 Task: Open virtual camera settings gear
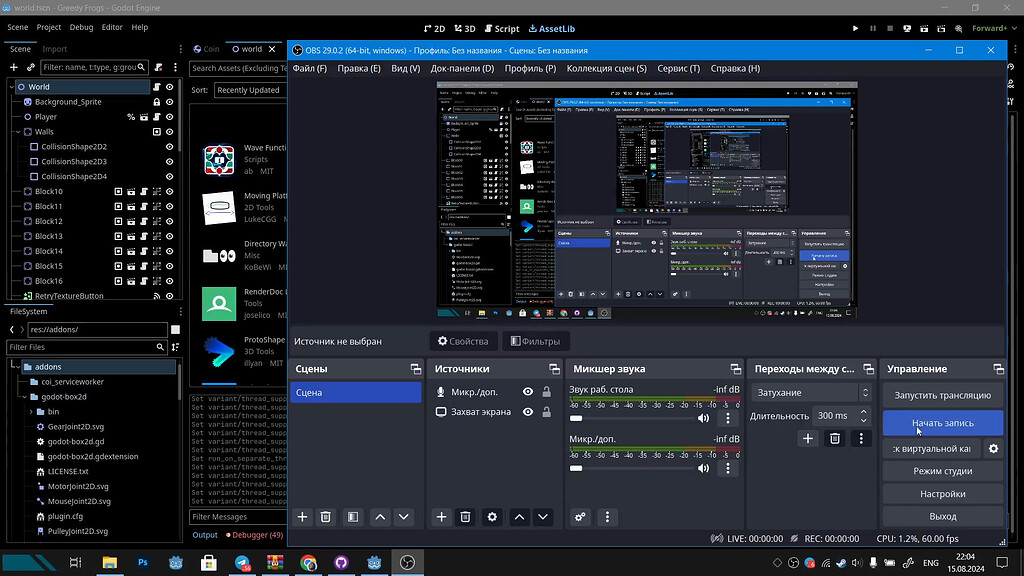[x=993, y=448]
